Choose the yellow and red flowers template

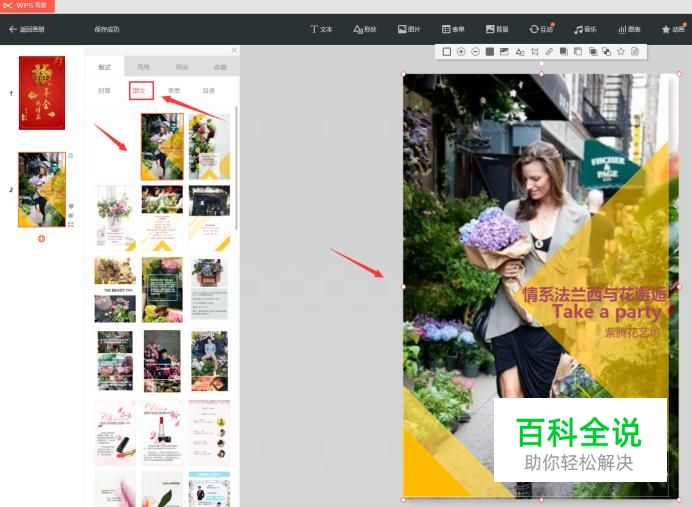(209, 146)
